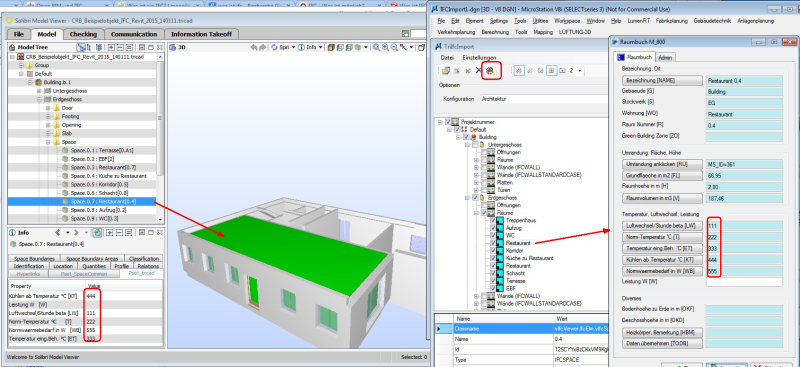Expand the Untergeschoss node in Model Tree
The height and width of the screenshot is (367, 800).
[x=39, y=90]
